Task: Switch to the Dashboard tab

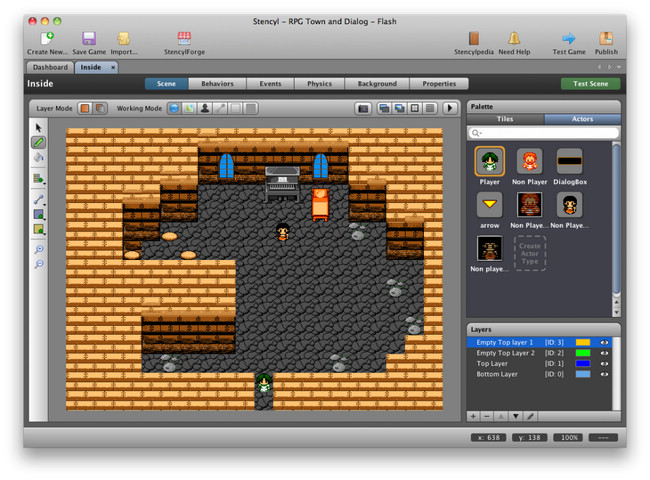Action: [50, 67]
